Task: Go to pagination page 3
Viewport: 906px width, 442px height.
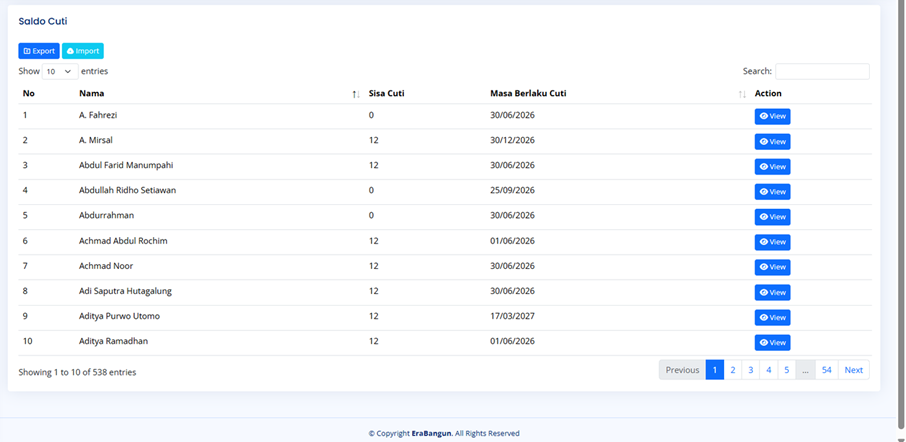Action: tap(751, 370)
